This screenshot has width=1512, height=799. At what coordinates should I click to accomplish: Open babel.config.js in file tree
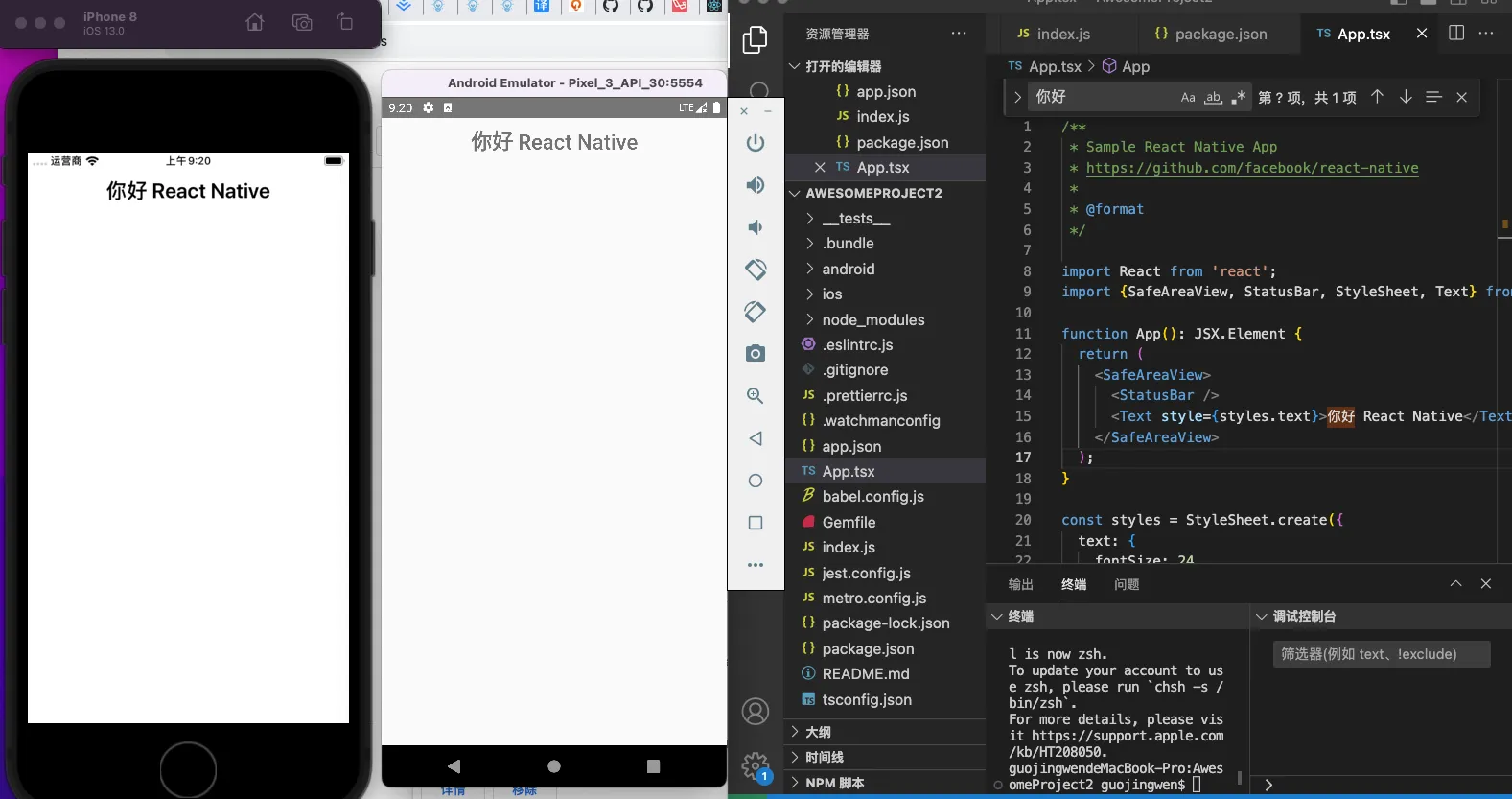pyautogui.click(x=885, y=497)
